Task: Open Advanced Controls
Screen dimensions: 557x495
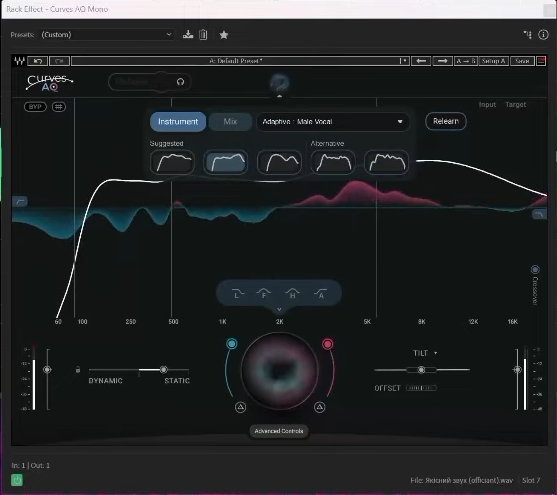Action: (279, 431)
